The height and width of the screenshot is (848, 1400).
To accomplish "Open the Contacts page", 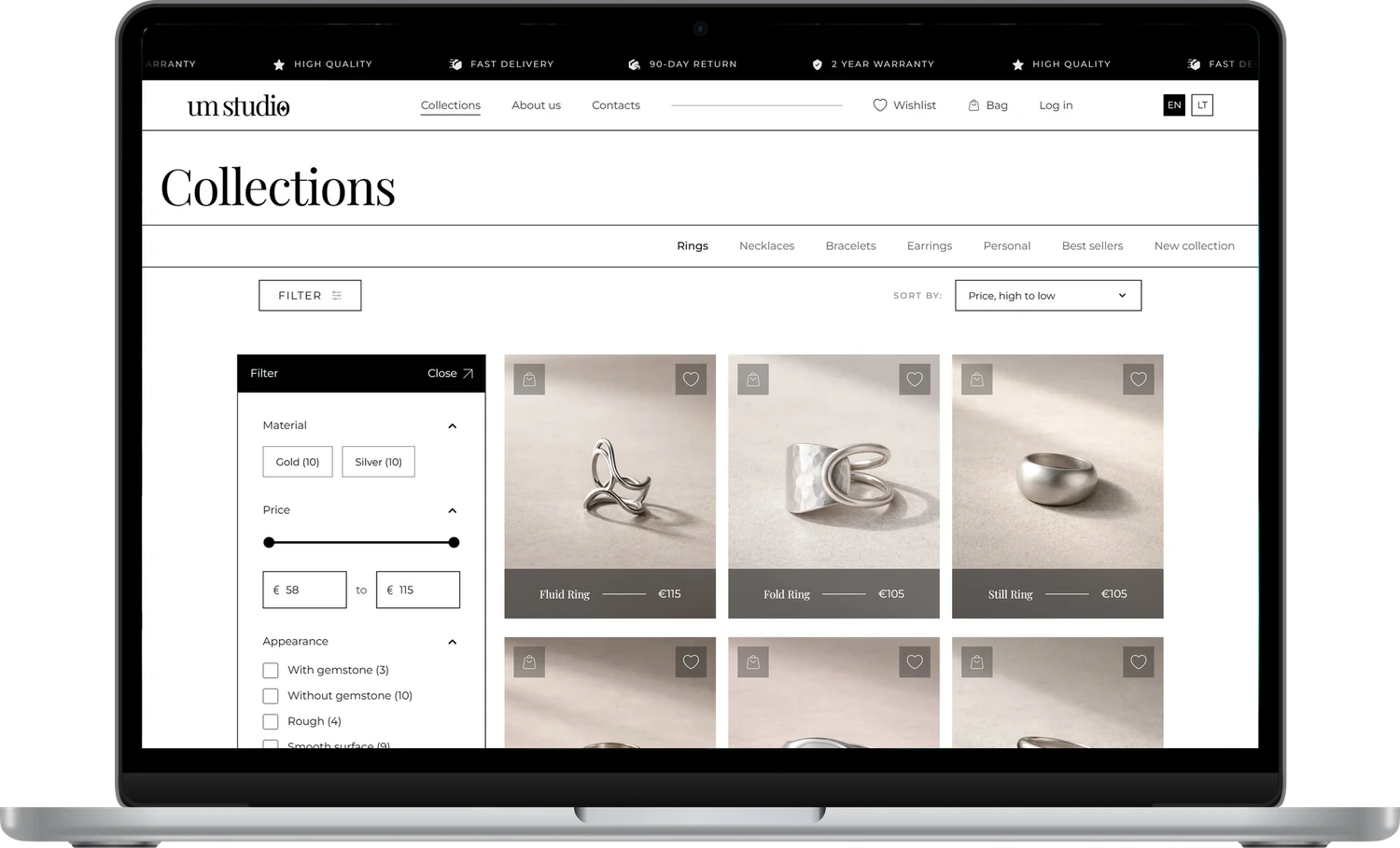I will click(616, 105).
